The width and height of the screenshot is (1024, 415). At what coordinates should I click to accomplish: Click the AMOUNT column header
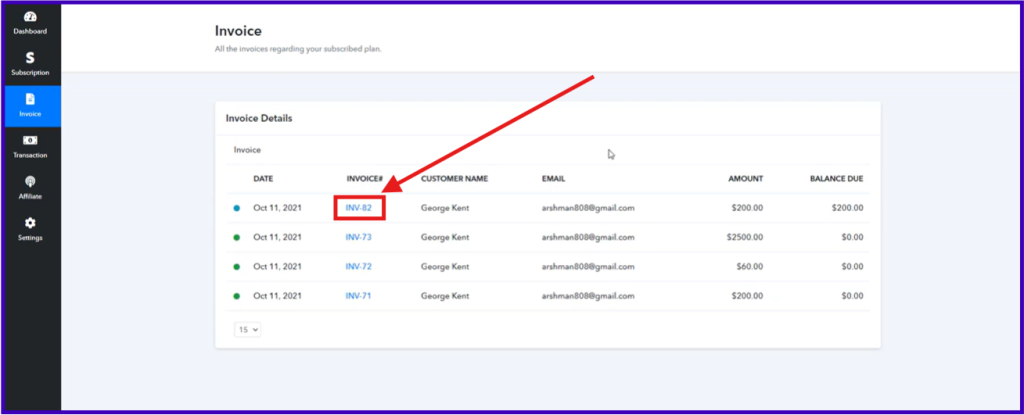pyautogui.click(x=746, y=178)
